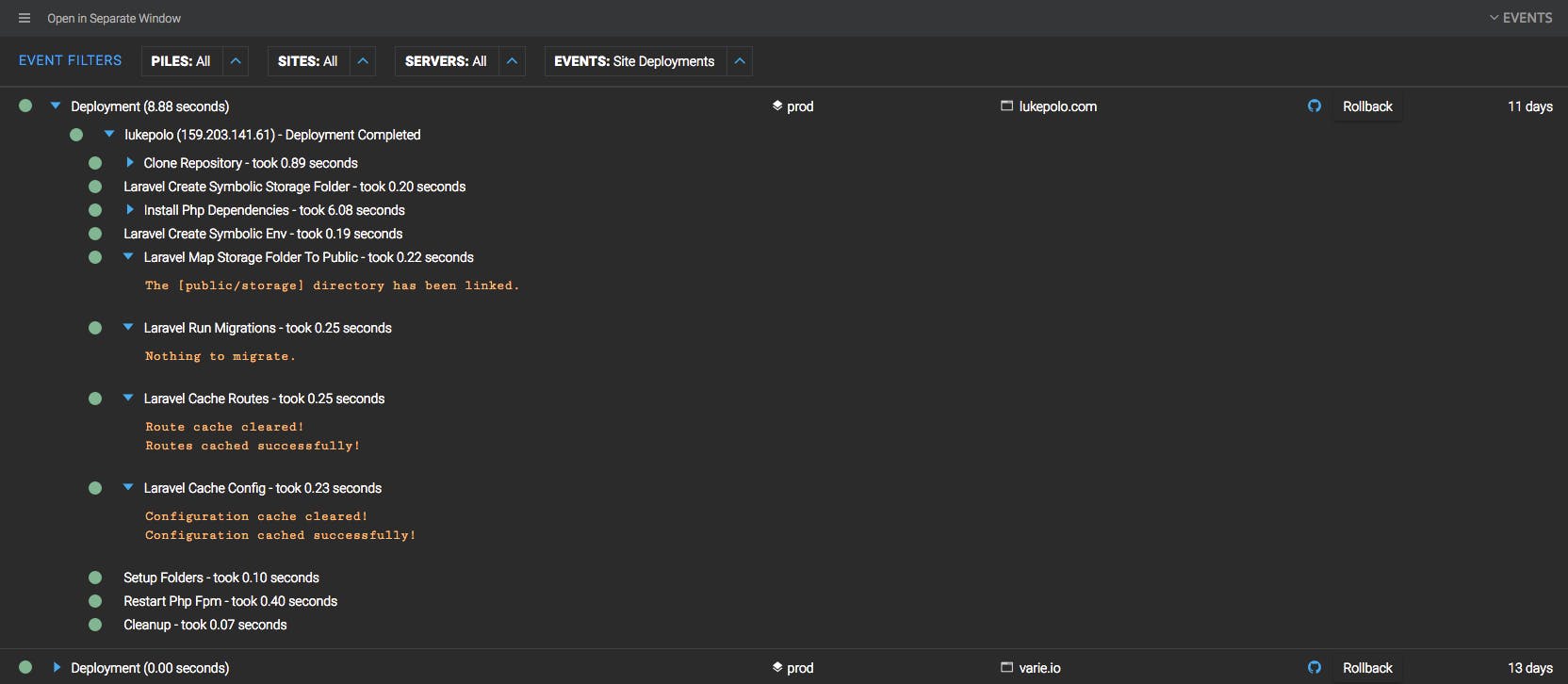Viewport: 1568px width, 684px height.
Task: Click site window icon beside lukepolo.com
Action: pyautogui.click(x=1006, y=106)
